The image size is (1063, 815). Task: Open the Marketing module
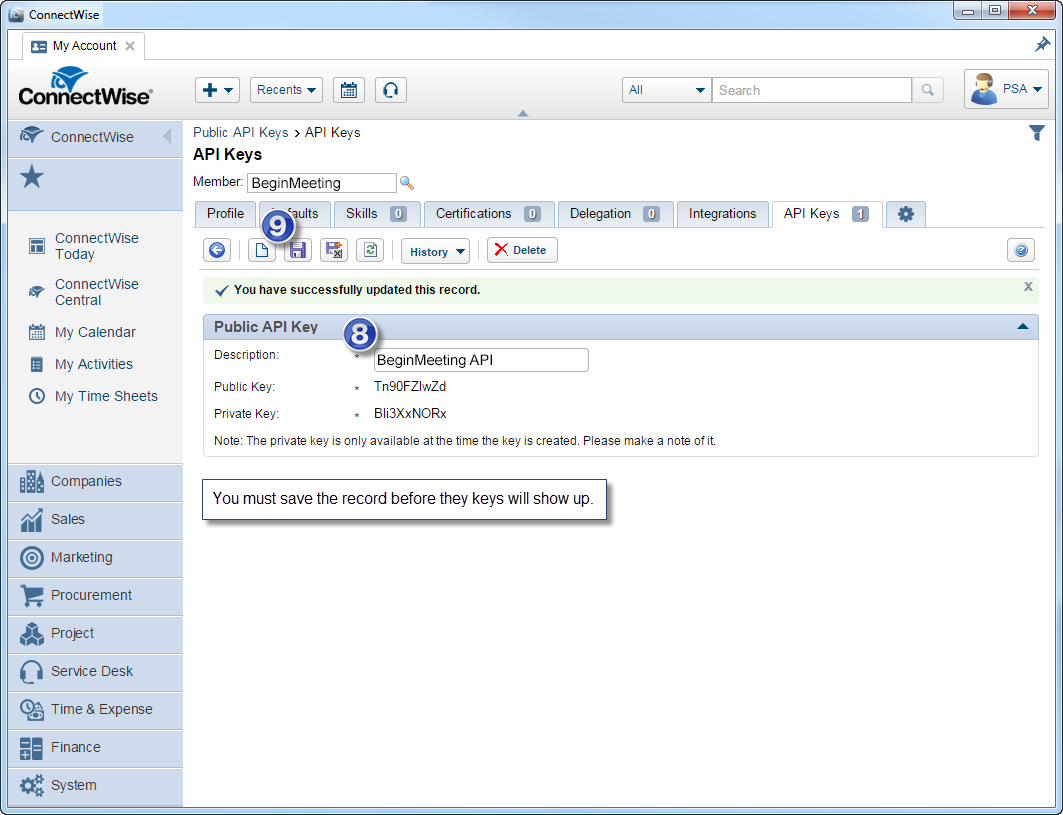tap(96, 558)
